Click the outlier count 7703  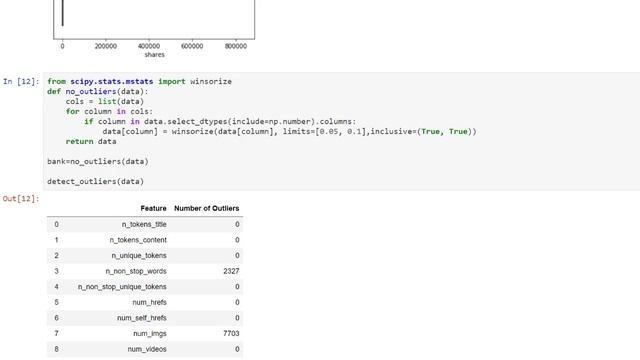[x=231, y=333]
